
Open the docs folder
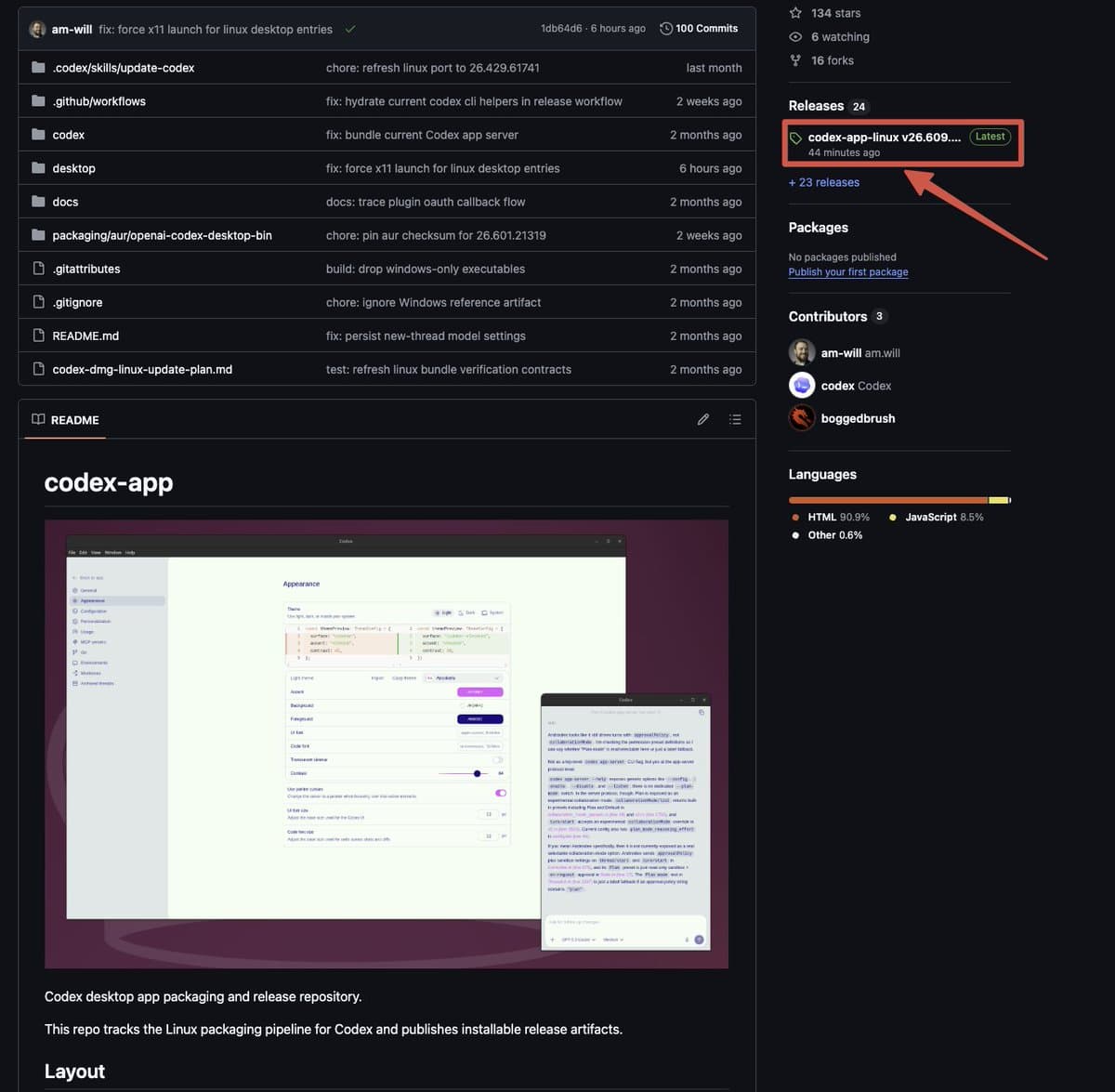click(65, 202)
